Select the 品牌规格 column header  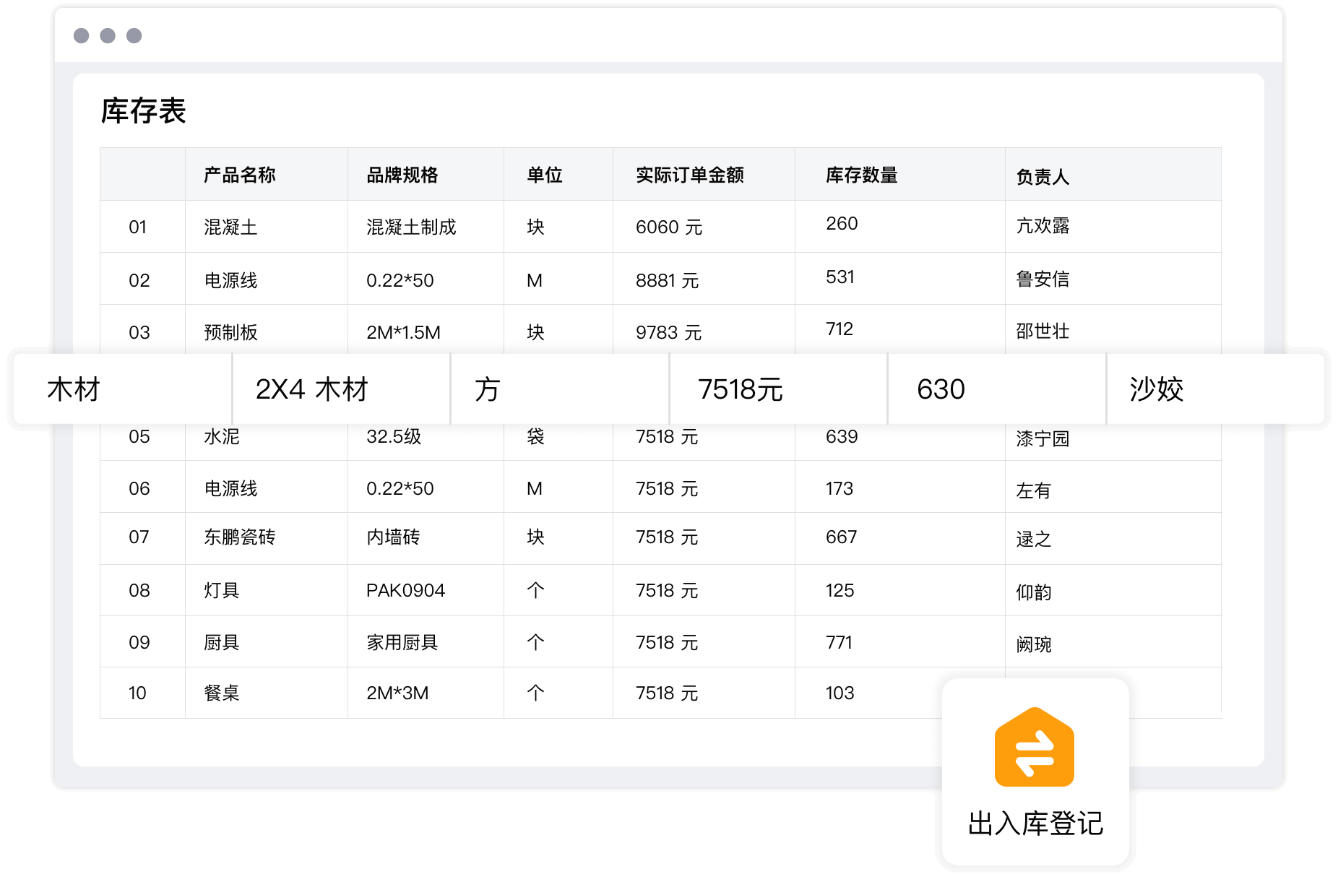click(x=402, y=175)
